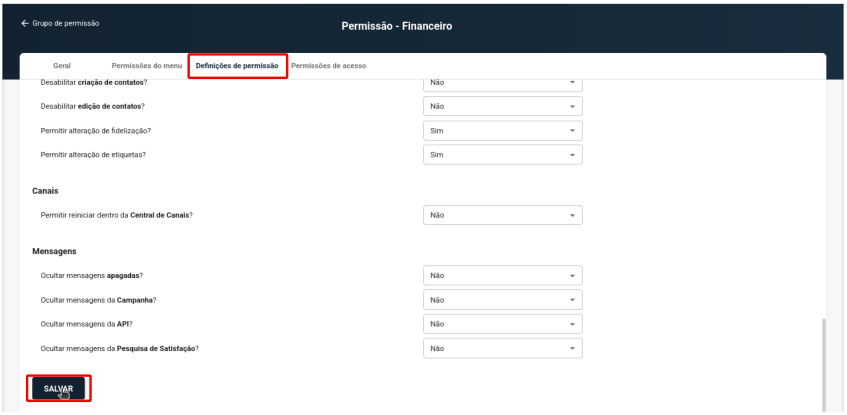847x415 pixels.
Task: Go back via Grupo de permissão link
Action: 66,24
